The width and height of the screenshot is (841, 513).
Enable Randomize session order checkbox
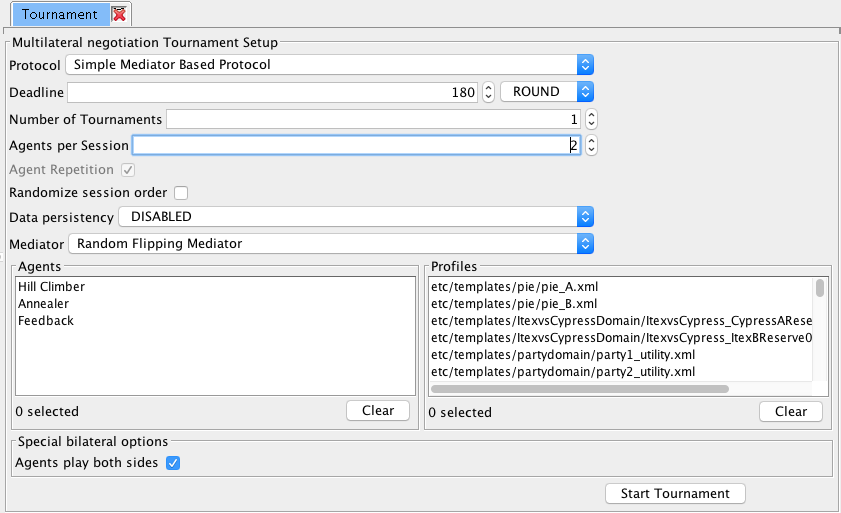point(181,193)
